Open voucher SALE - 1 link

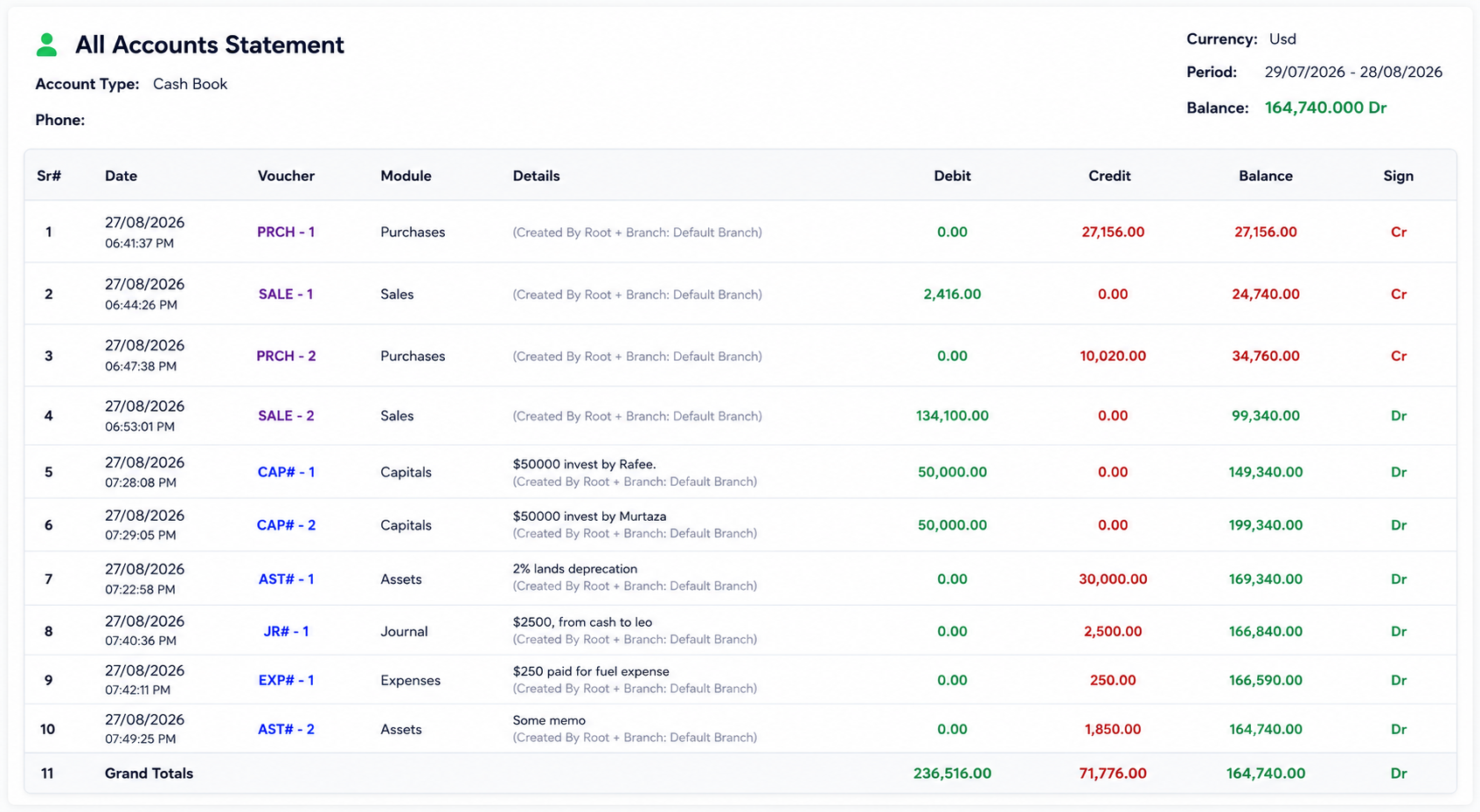coord(286,294)
